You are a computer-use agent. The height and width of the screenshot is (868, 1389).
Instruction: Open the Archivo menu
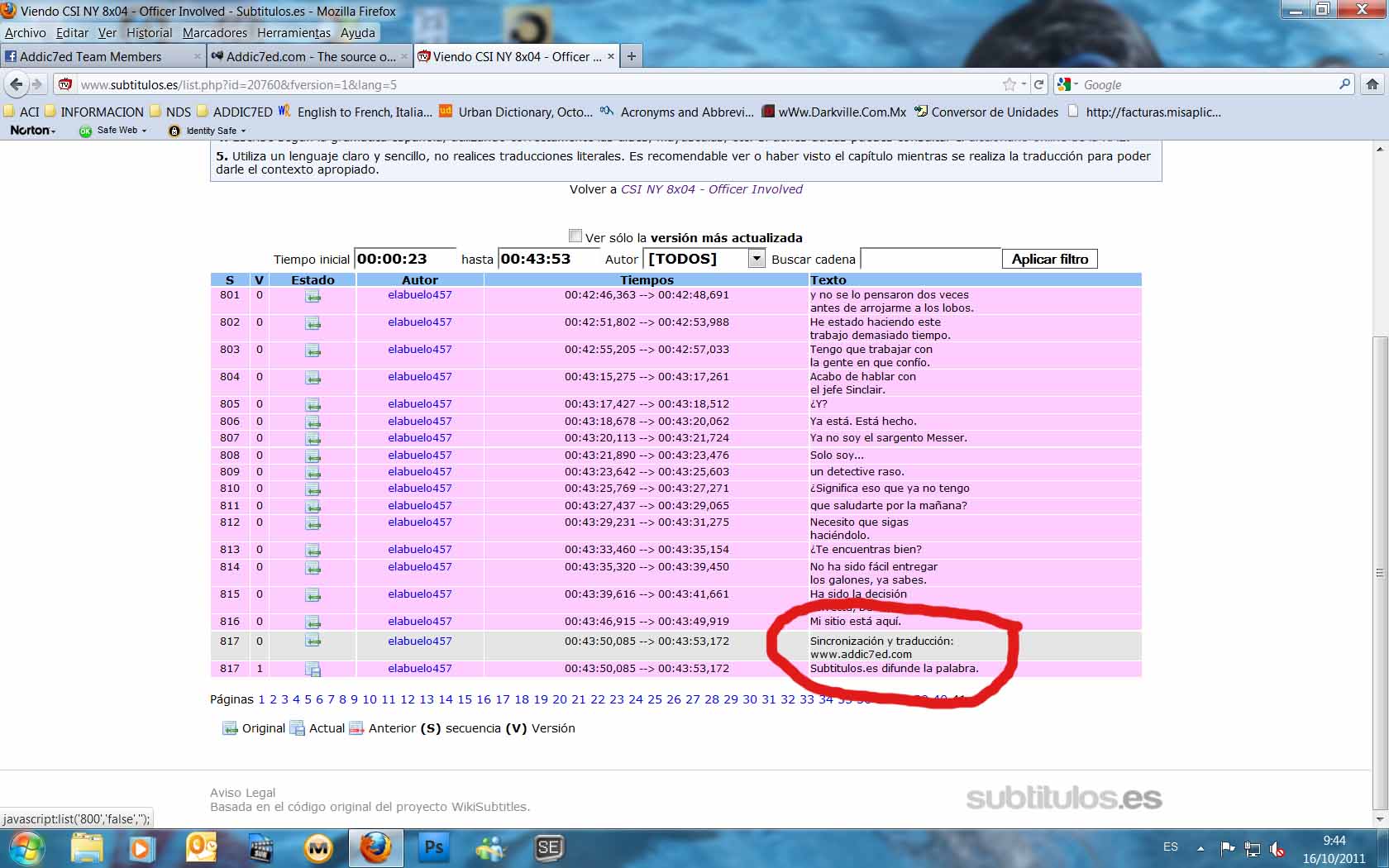(x=26, y=33)
